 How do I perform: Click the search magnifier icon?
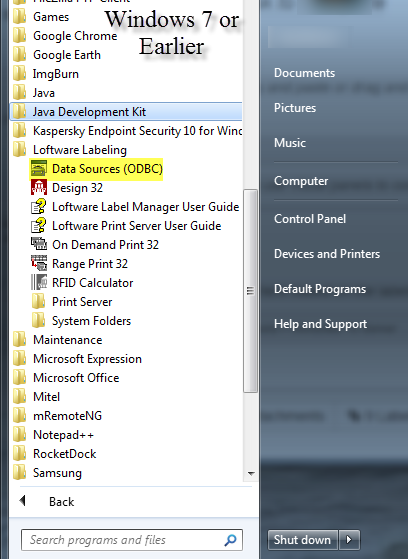click(230, 540)
